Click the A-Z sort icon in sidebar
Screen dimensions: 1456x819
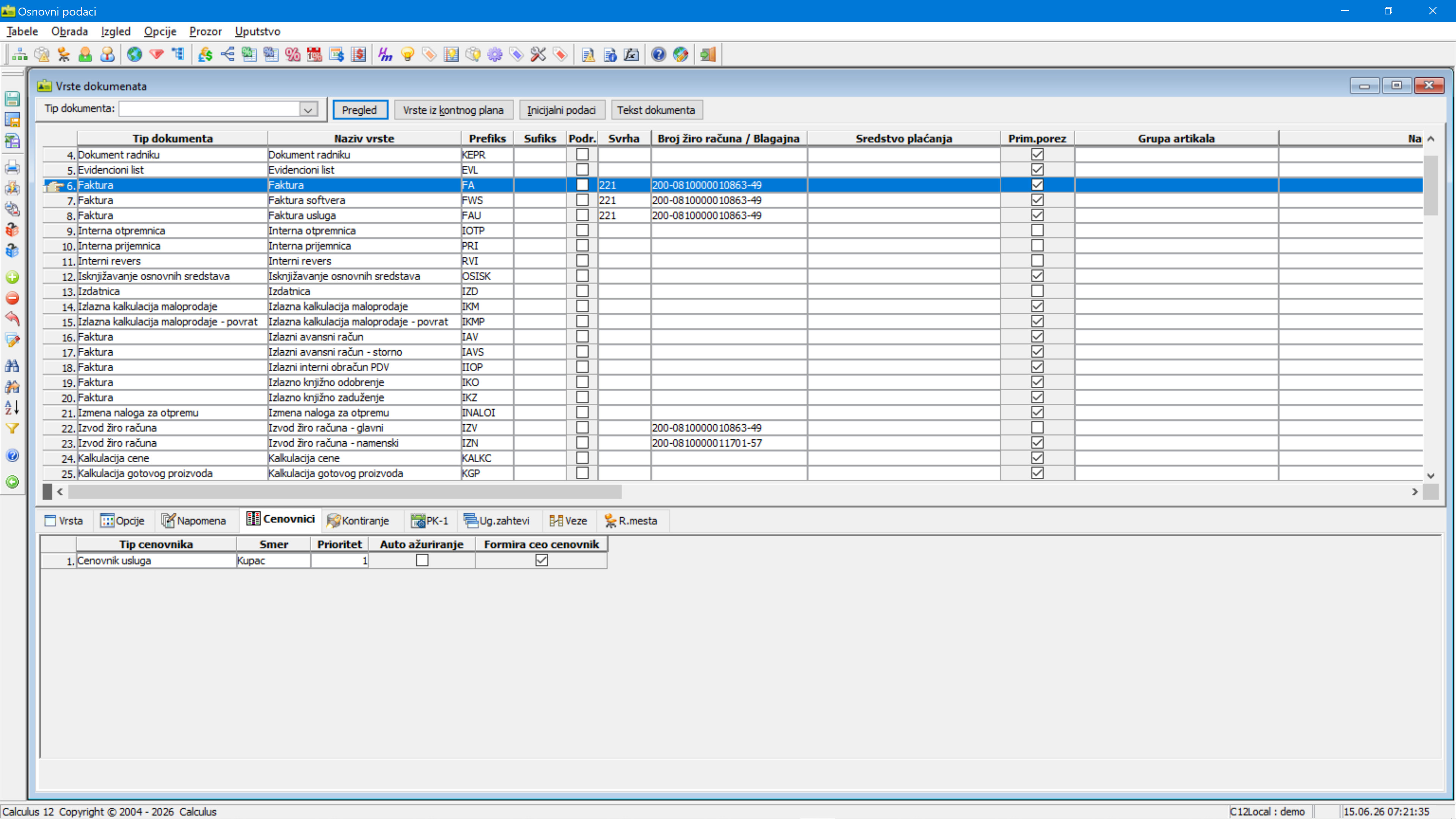(13, 407)
